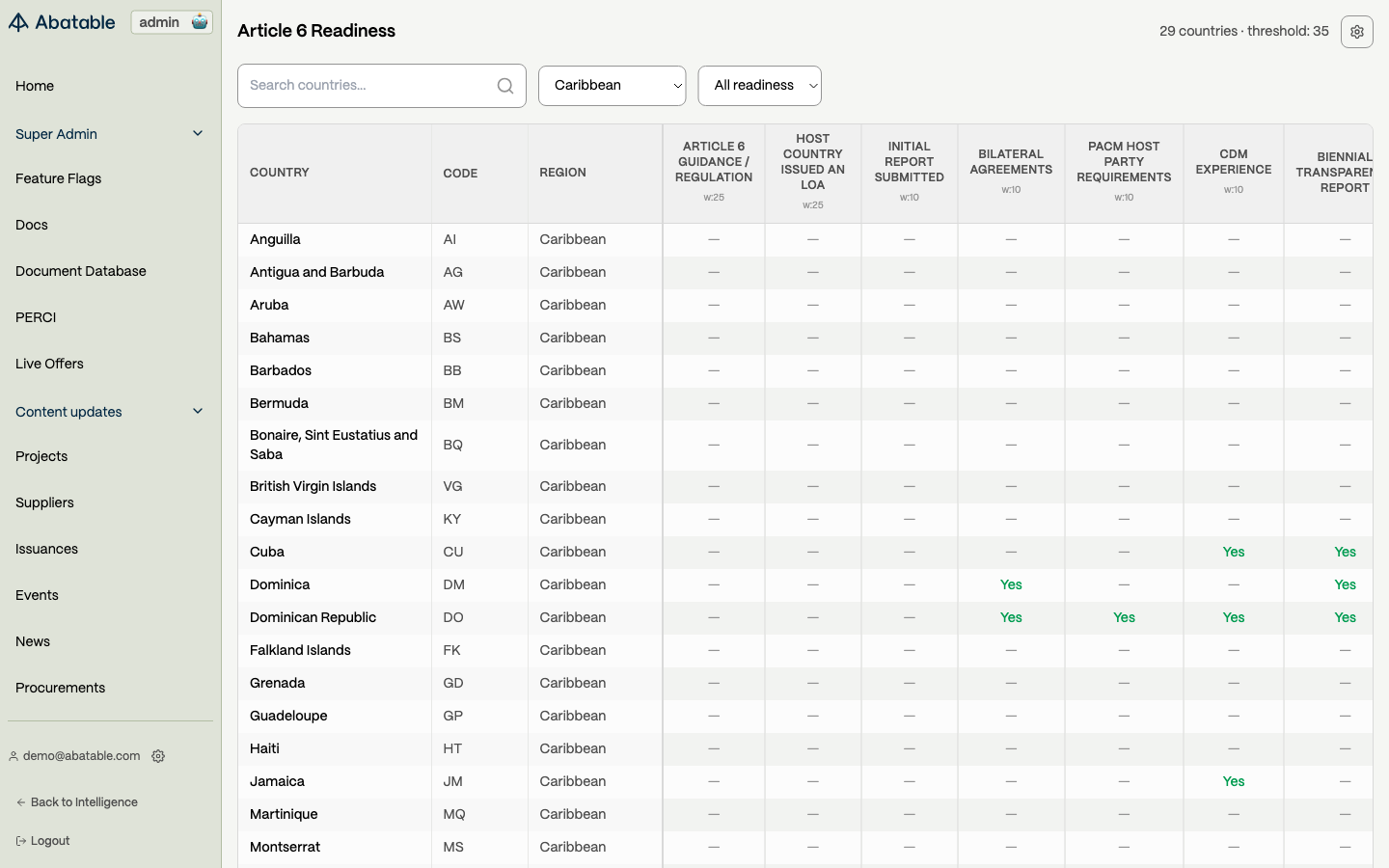The height and width of the screenshot is (868, 1389).
Task: Click the admin badge icon
Action: pyautogui.click(x=200, y=22)
